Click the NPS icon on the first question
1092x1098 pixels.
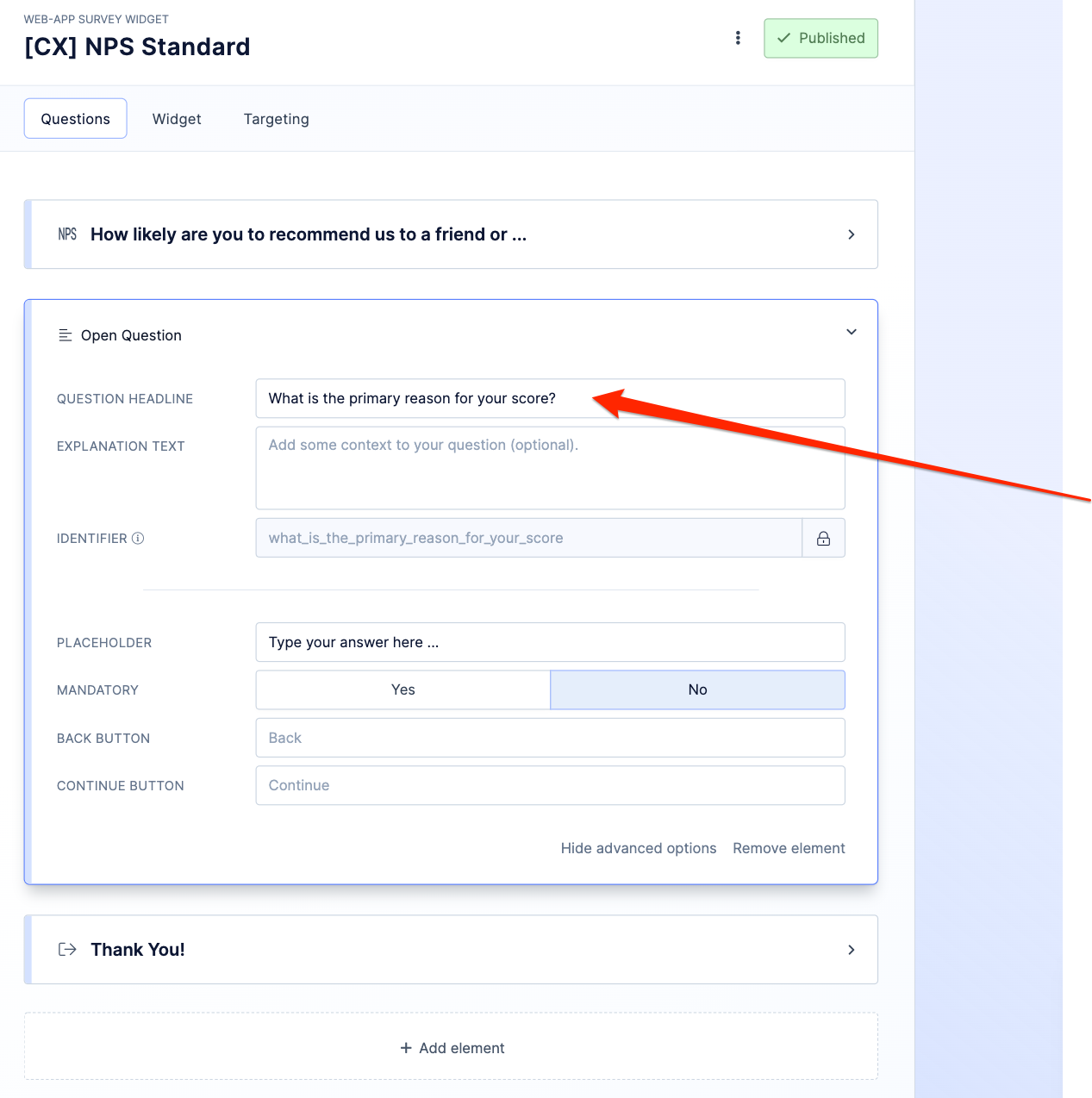pyautogui.click(x=67, y=234)
